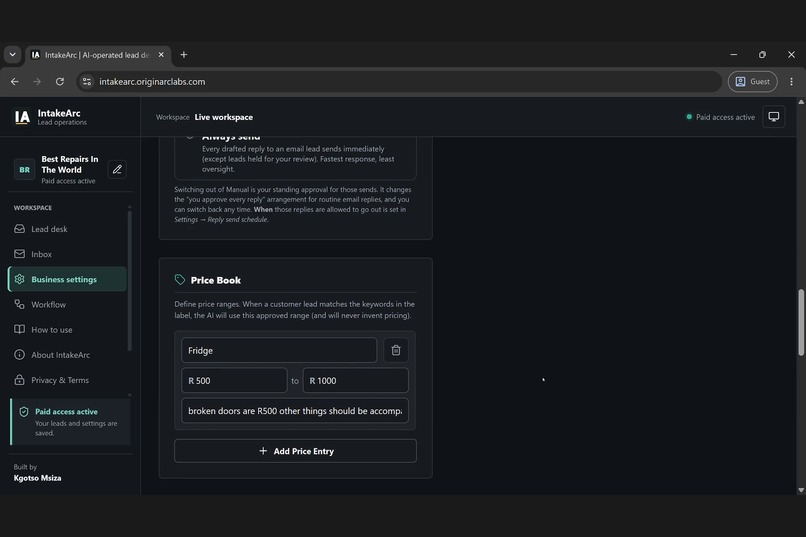Delete the Fridge price entry
806x537 pixels.
396,350
